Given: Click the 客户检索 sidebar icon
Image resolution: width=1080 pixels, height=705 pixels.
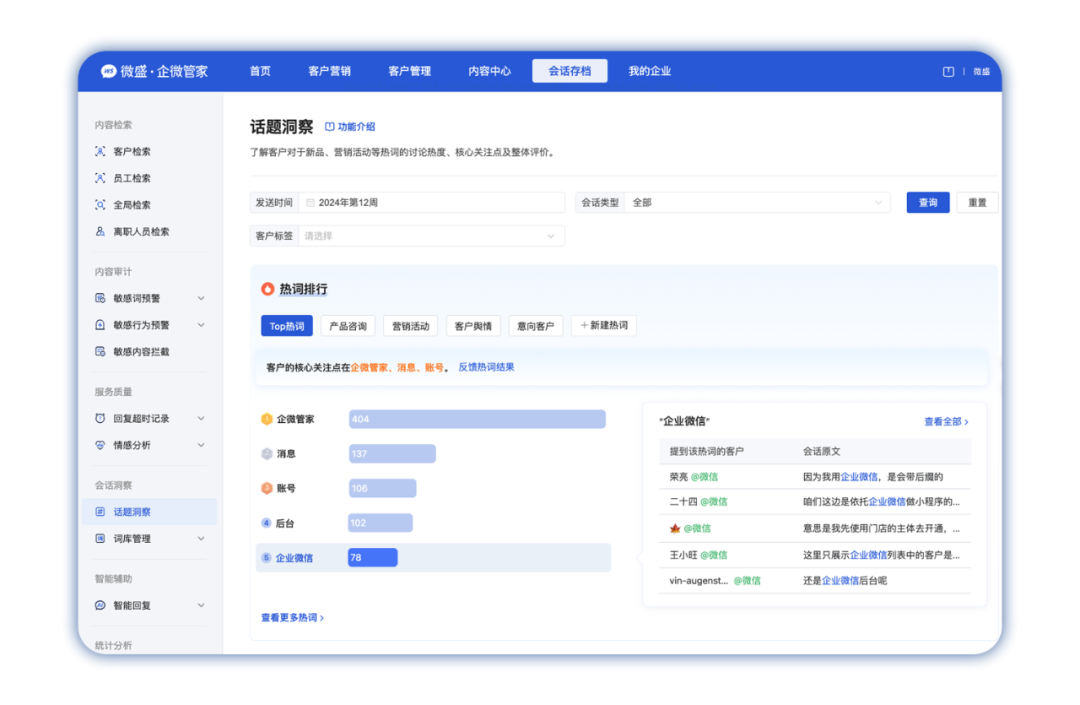Looking at the screenshot, I should pyautogui.click(x=101, y=151).
